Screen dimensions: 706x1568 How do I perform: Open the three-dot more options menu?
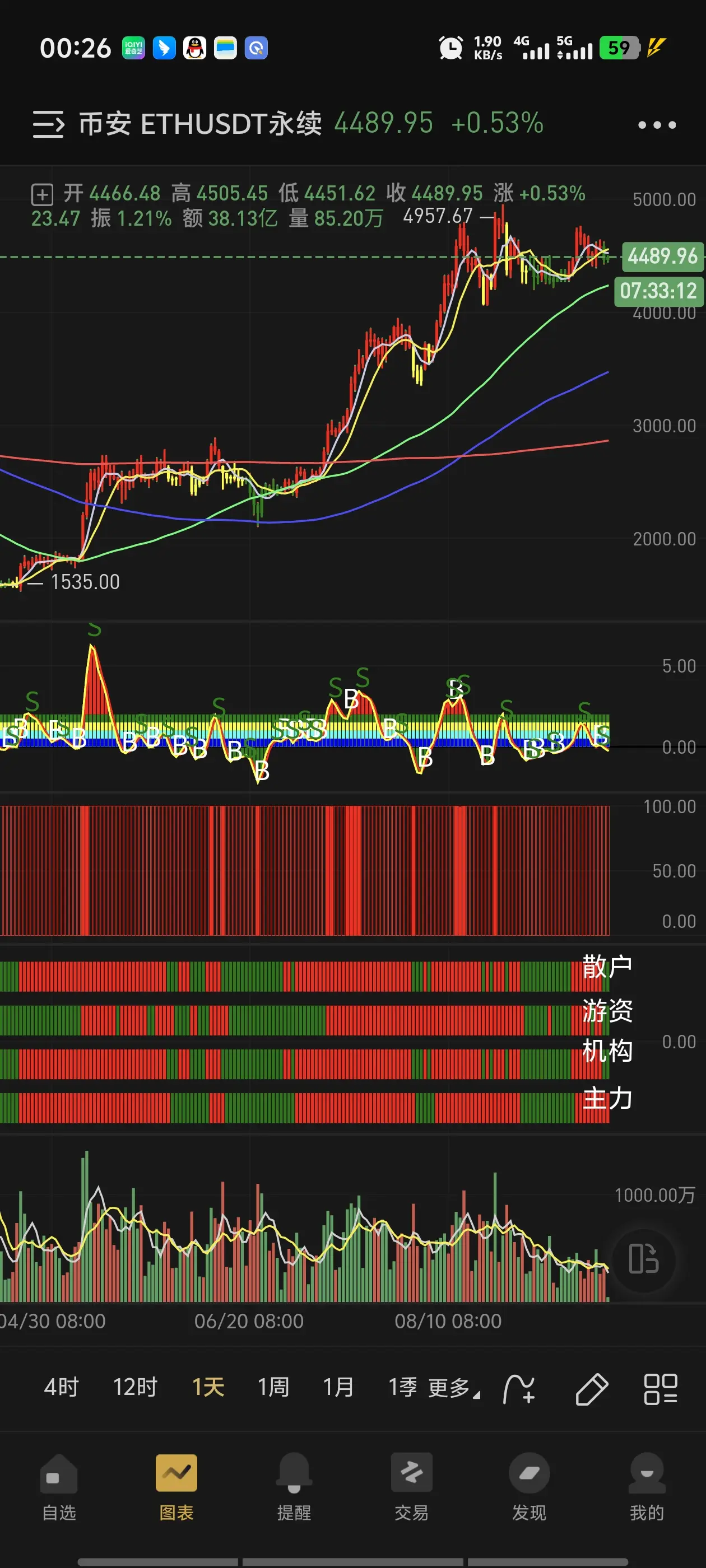pyautogui.click(x=657, y=125)
